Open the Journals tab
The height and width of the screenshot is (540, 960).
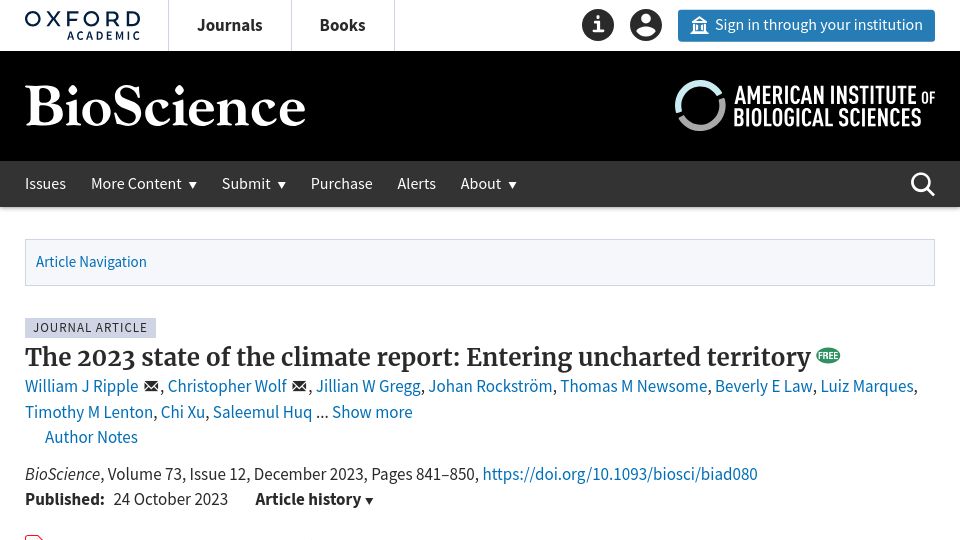coord(230,25)
